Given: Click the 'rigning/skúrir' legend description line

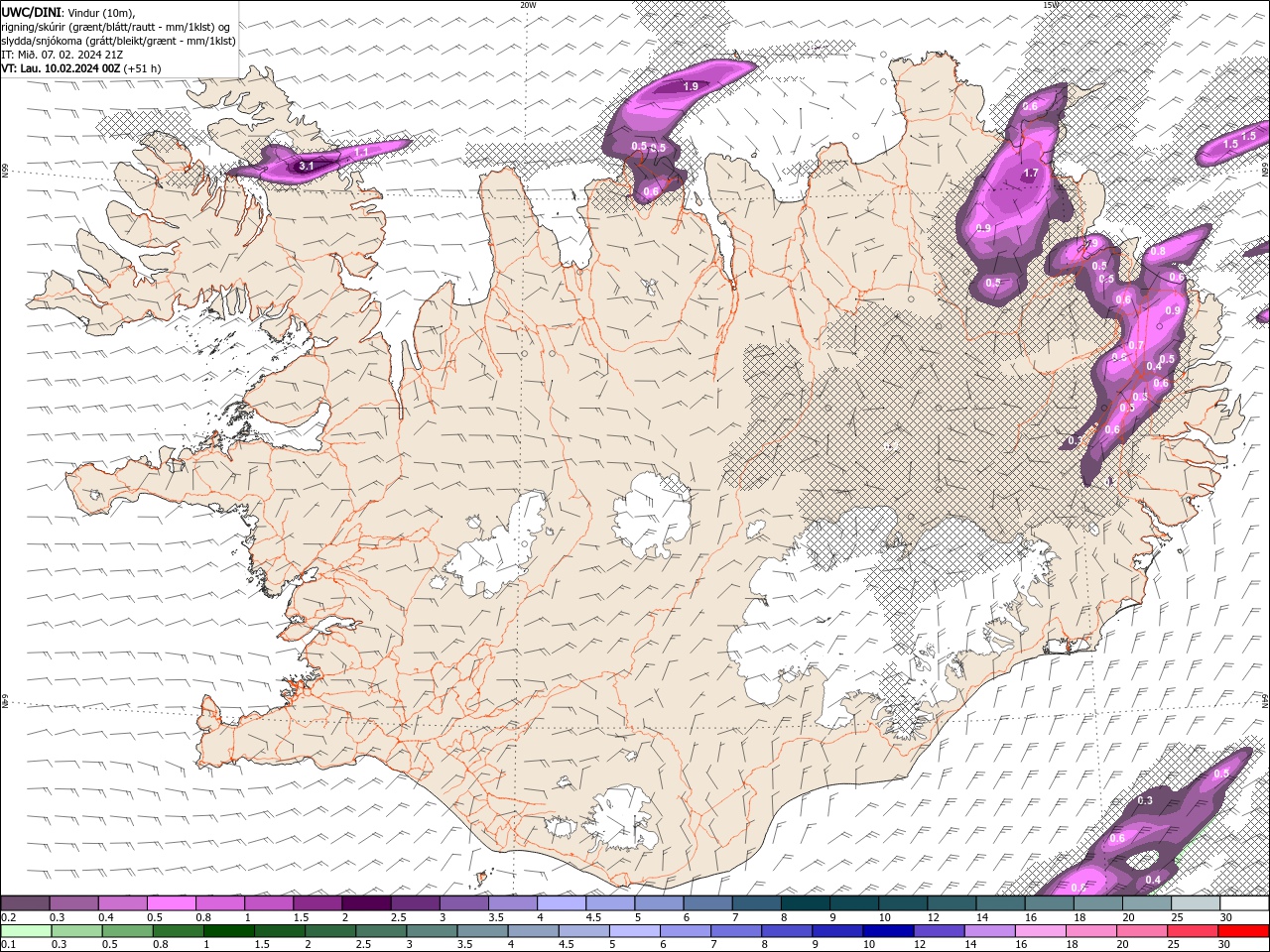Looking at the screenshot, I should [116, 27].
